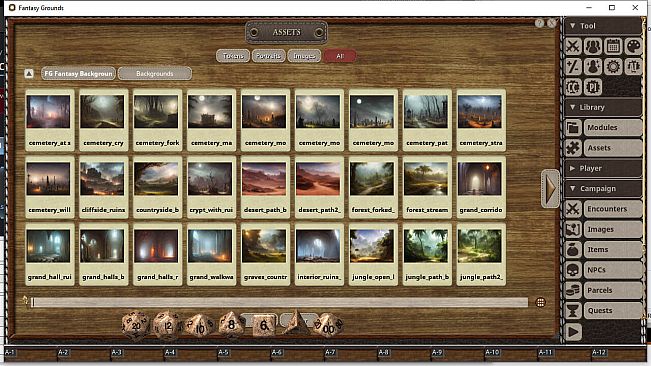Show All asset types
Viewport: 651px width, 366px height.
(x=340, y=56)
